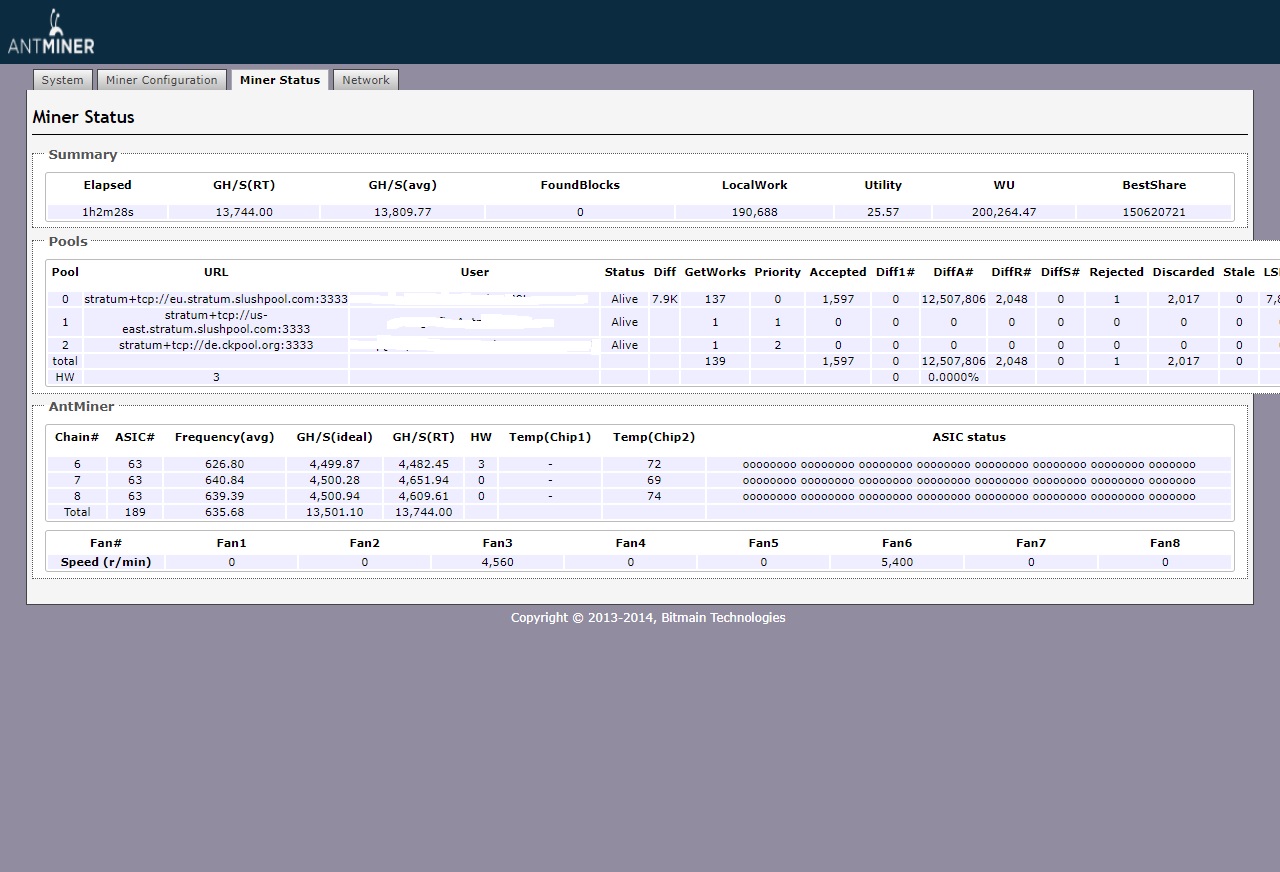Click the LocalWork value 190,688

pyautogui.click(x=754, y=212)
